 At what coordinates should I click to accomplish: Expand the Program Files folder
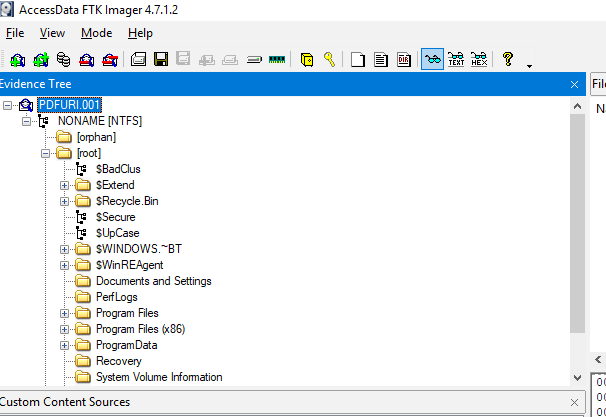[x=65, y=313]
